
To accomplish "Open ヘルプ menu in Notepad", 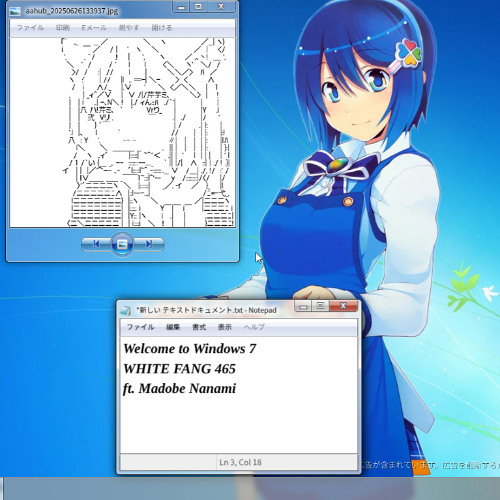I will click(254, 327).
